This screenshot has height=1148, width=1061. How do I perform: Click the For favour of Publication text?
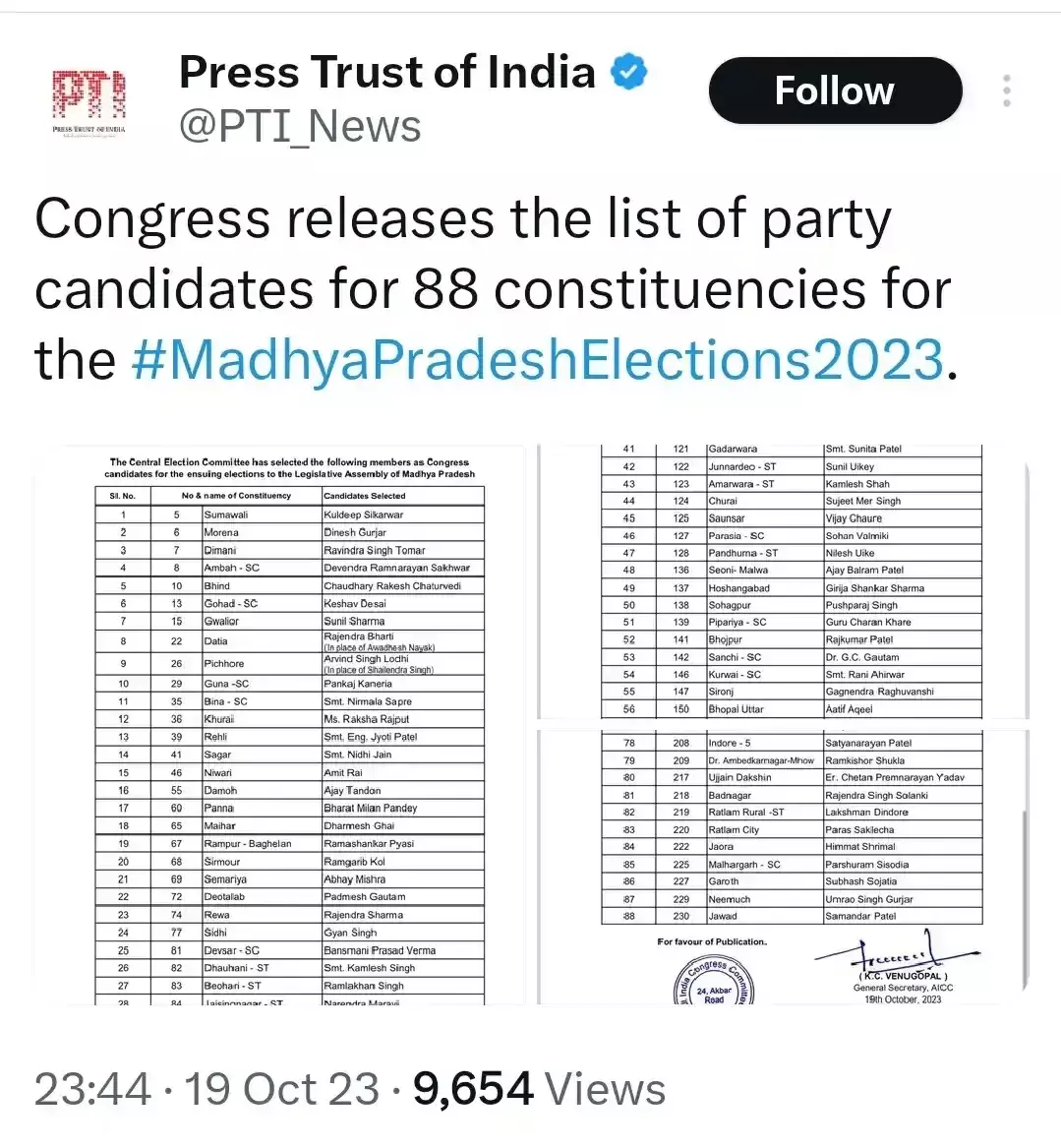(712, 941)
